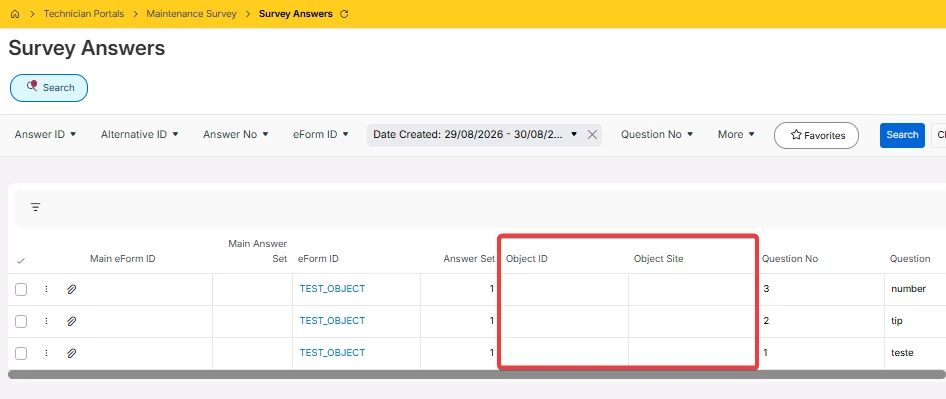
Task: Sort by Question column header
Action: (910, 259)
